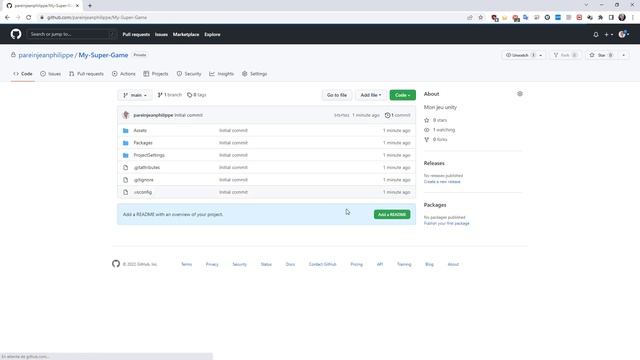Open the pareinjeanphilippe owner link
The image size is (640, 360).
[x=46, y=55]
